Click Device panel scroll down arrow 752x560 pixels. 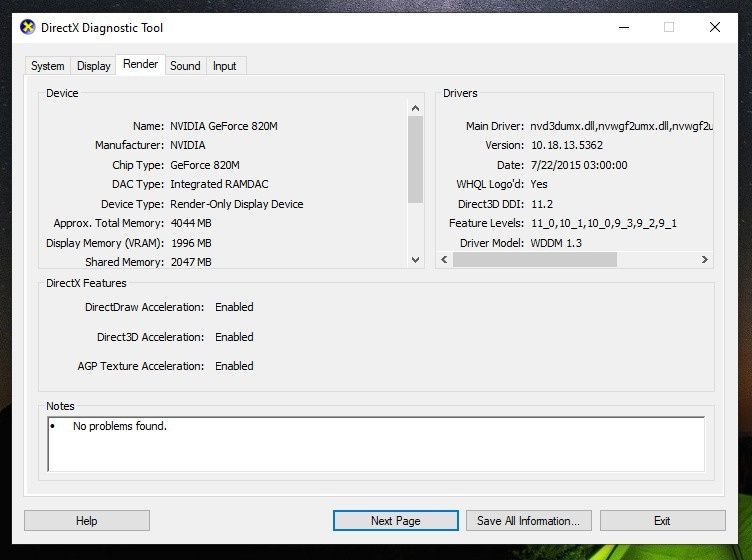click(x=415, y=259)
